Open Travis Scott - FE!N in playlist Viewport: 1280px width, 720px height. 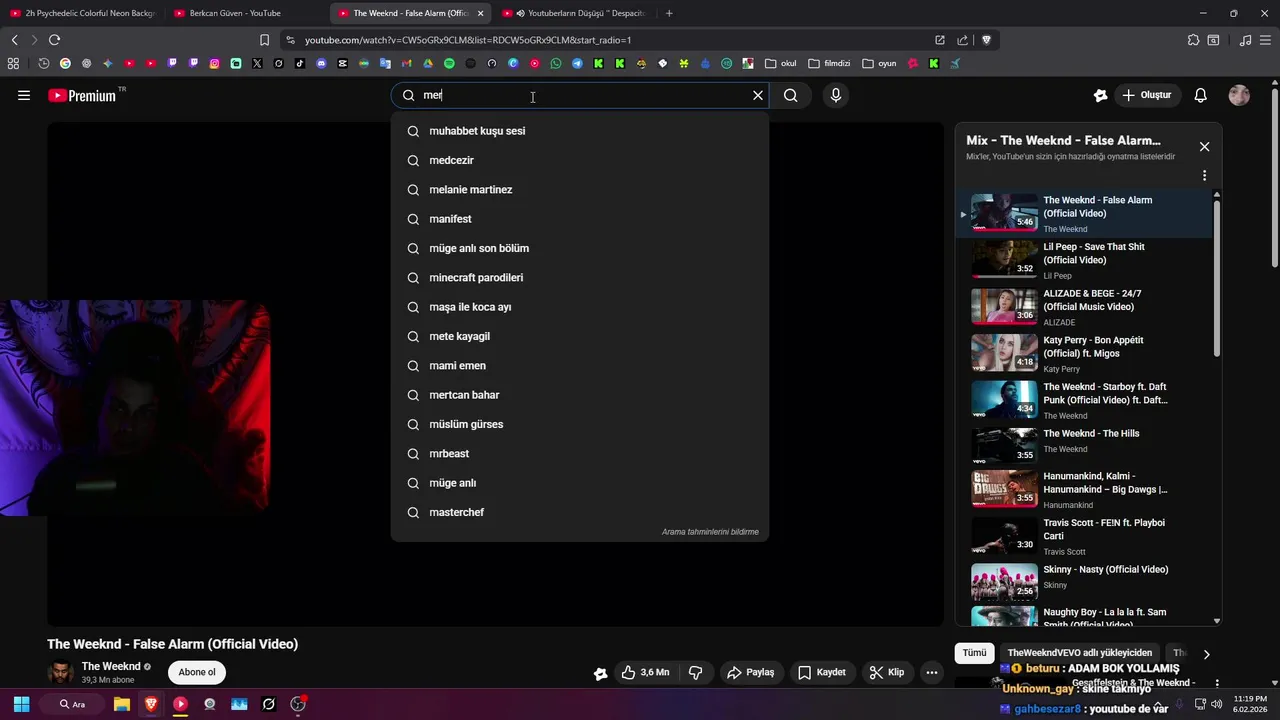coord(1084,537)
